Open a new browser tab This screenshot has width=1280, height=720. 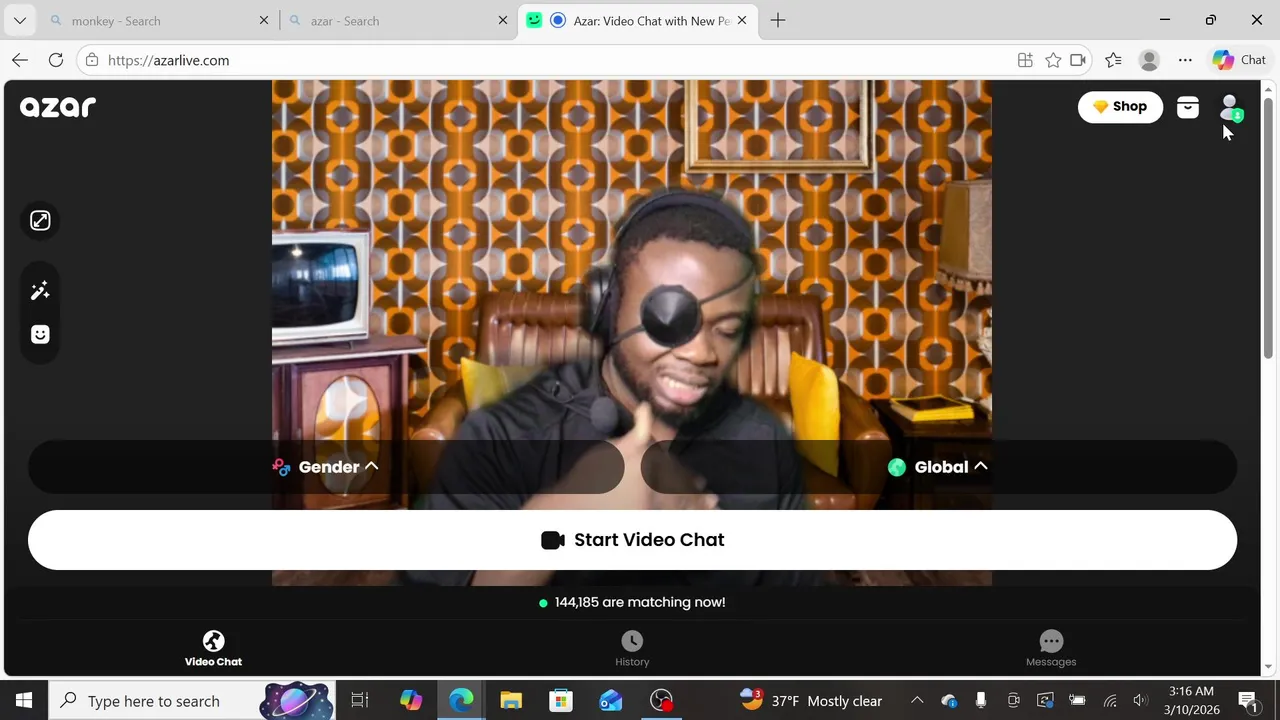pos(778,20)
